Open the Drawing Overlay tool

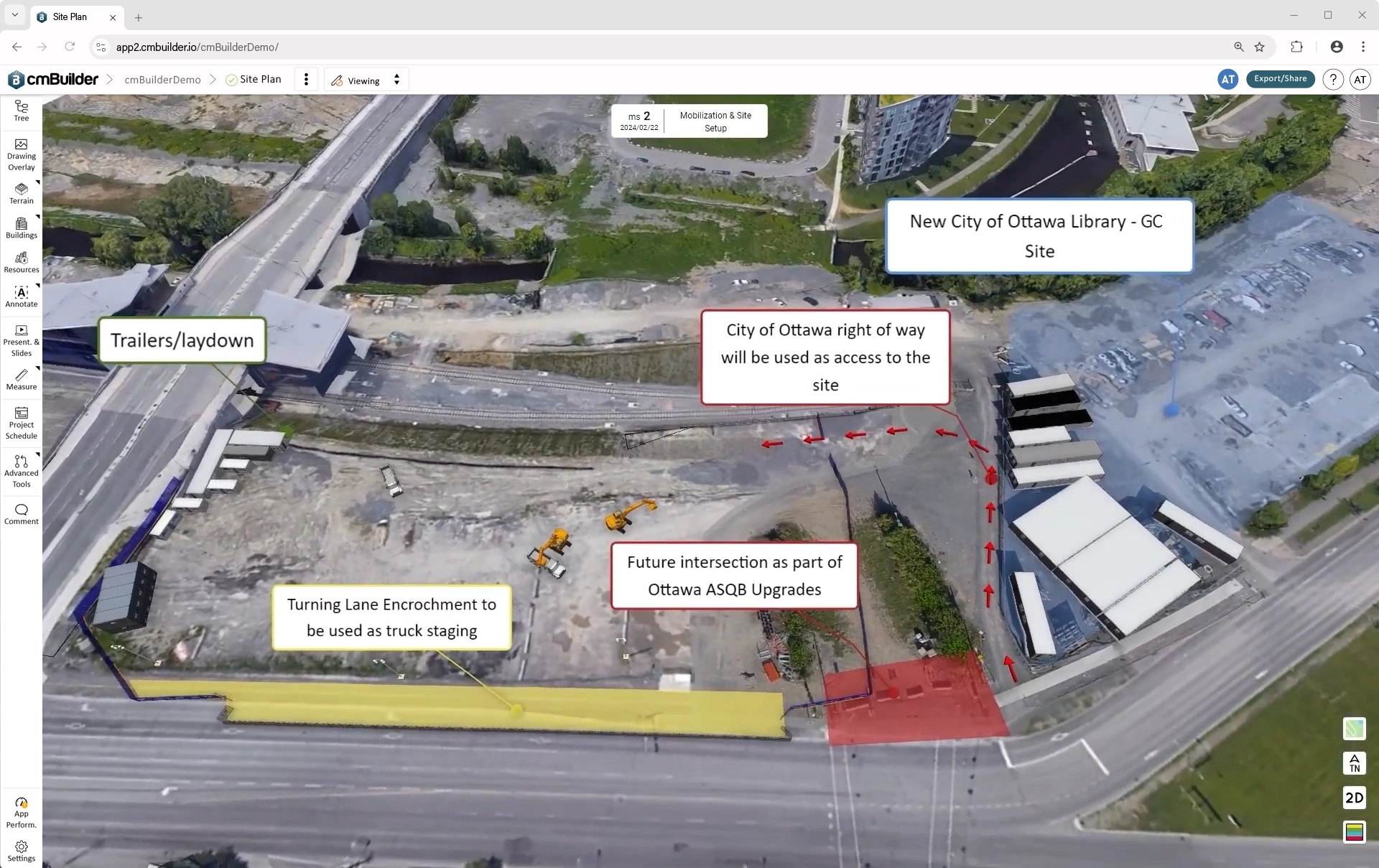(x=21, y=154)
